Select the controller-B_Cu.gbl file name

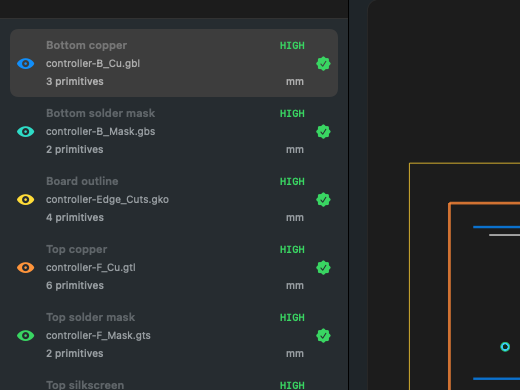pyautogui.click(x=93, y=63)
